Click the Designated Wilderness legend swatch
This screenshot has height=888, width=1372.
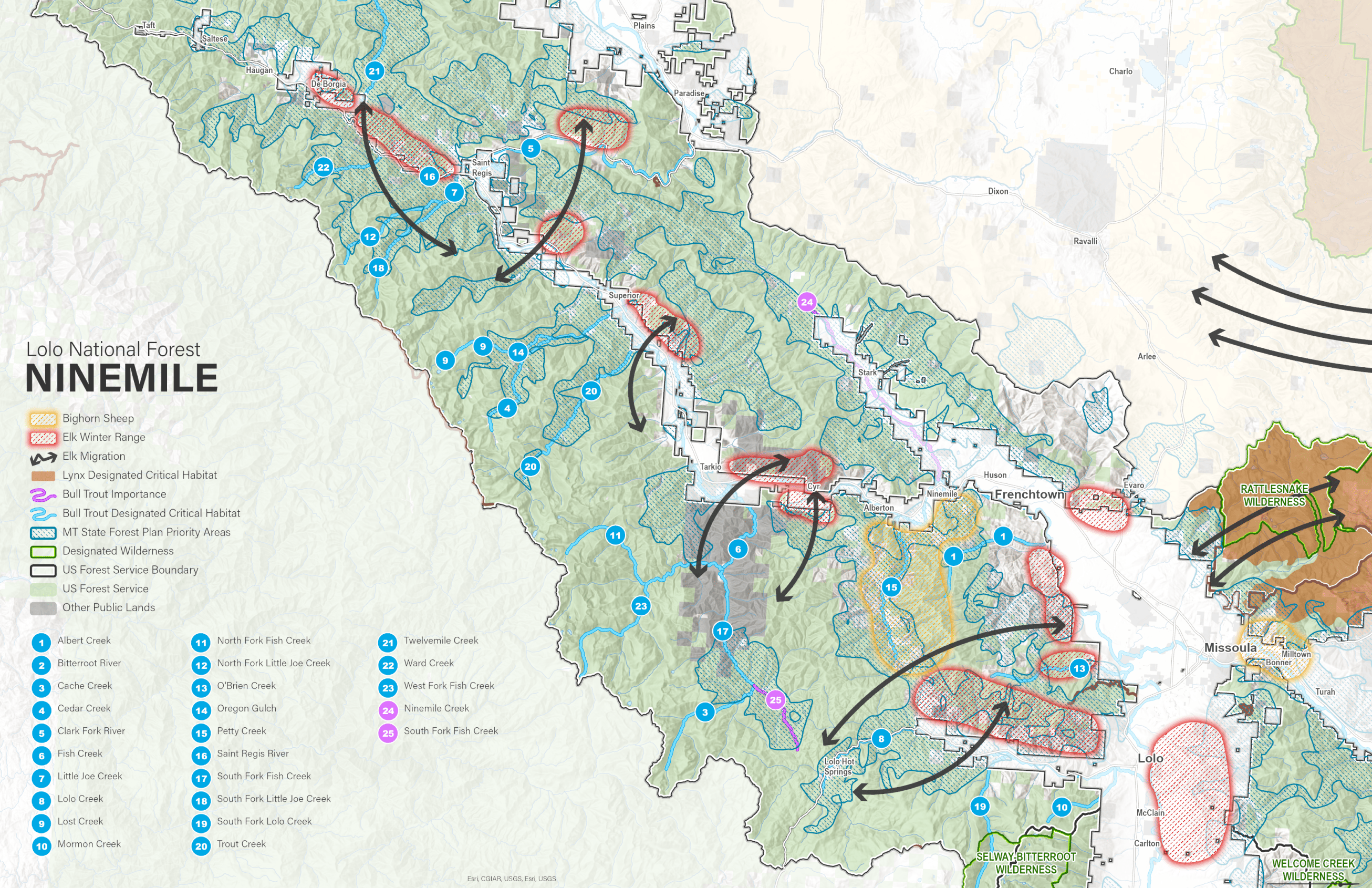[43, 552]
